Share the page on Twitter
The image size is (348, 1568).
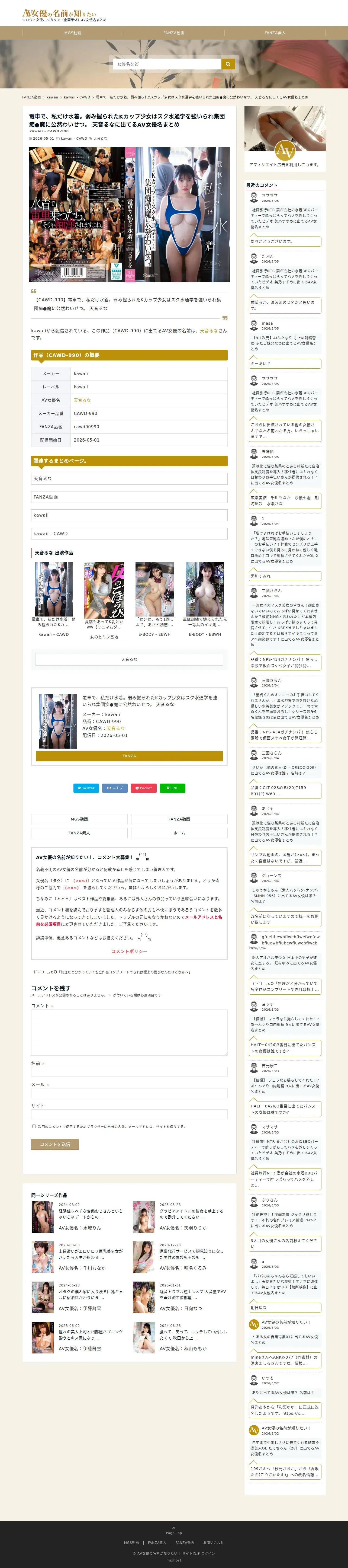[x=86, y=788]
